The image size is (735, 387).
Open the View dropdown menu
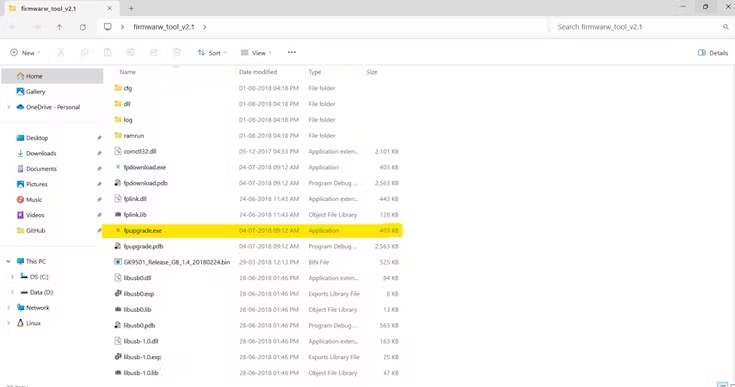[x=256, y=52]
